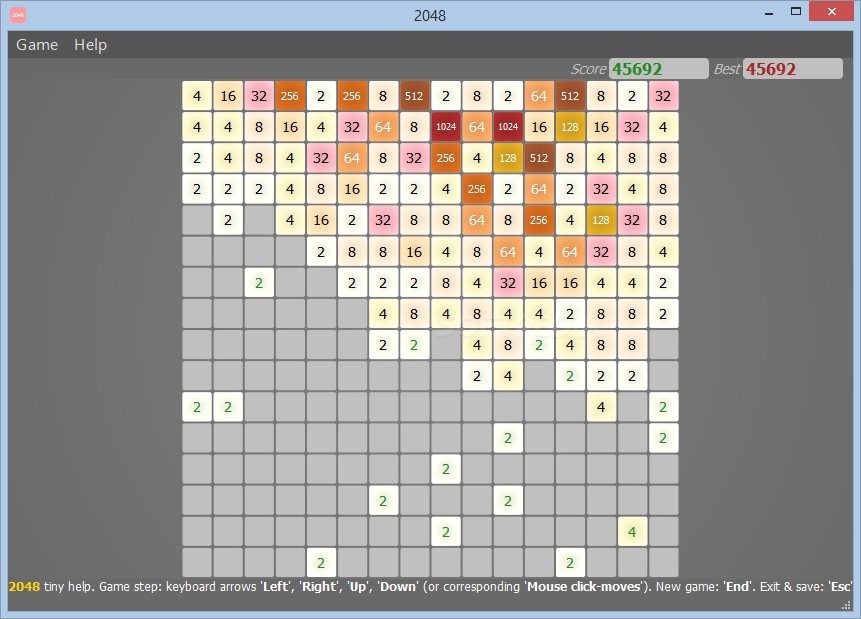
Task: Click the top-row 256 tile between 2 and 8
Action: tap(352, 96)
